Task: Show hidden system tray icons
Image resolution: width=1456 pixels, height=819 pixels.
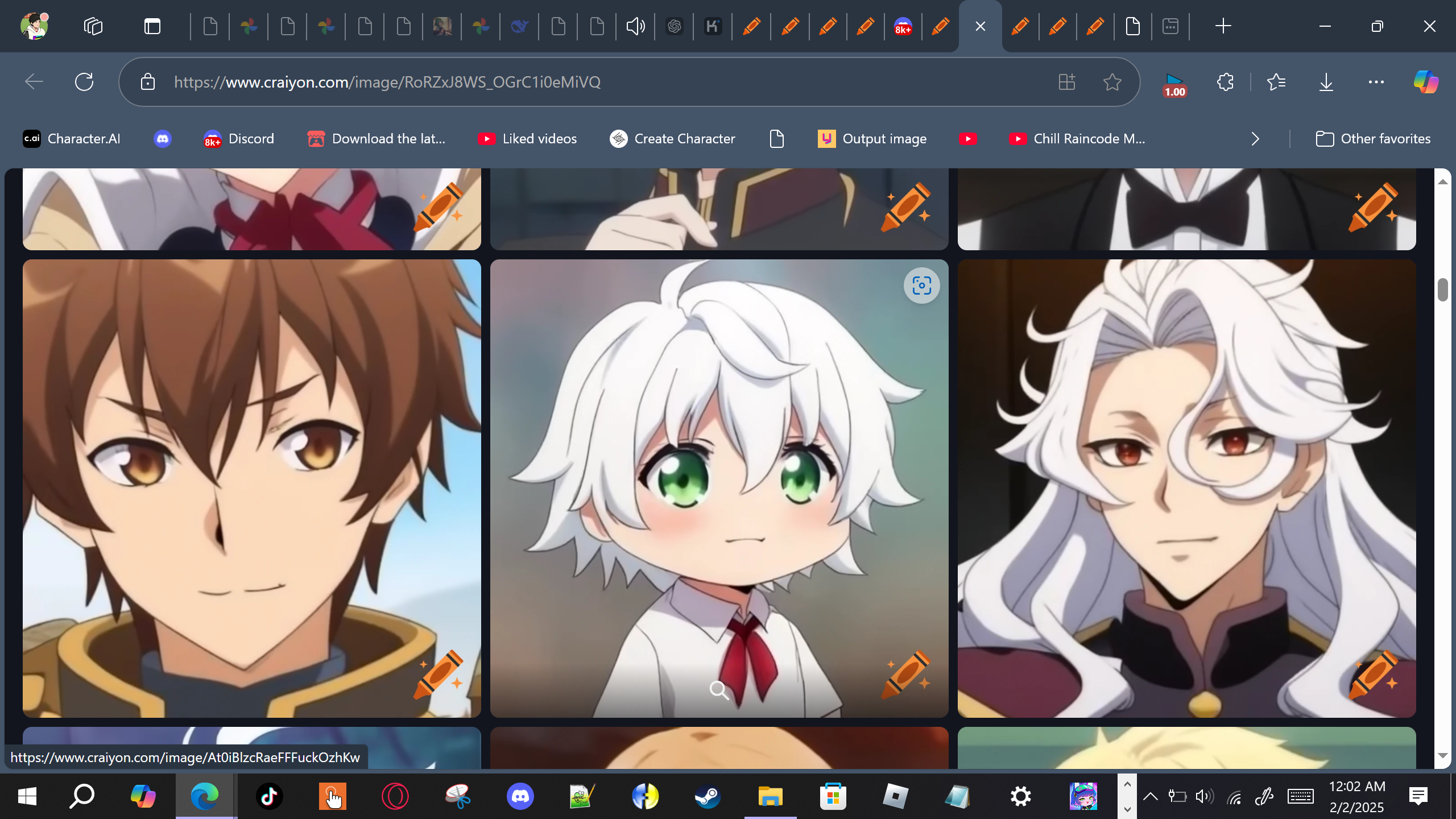Action: [1150, 796]
